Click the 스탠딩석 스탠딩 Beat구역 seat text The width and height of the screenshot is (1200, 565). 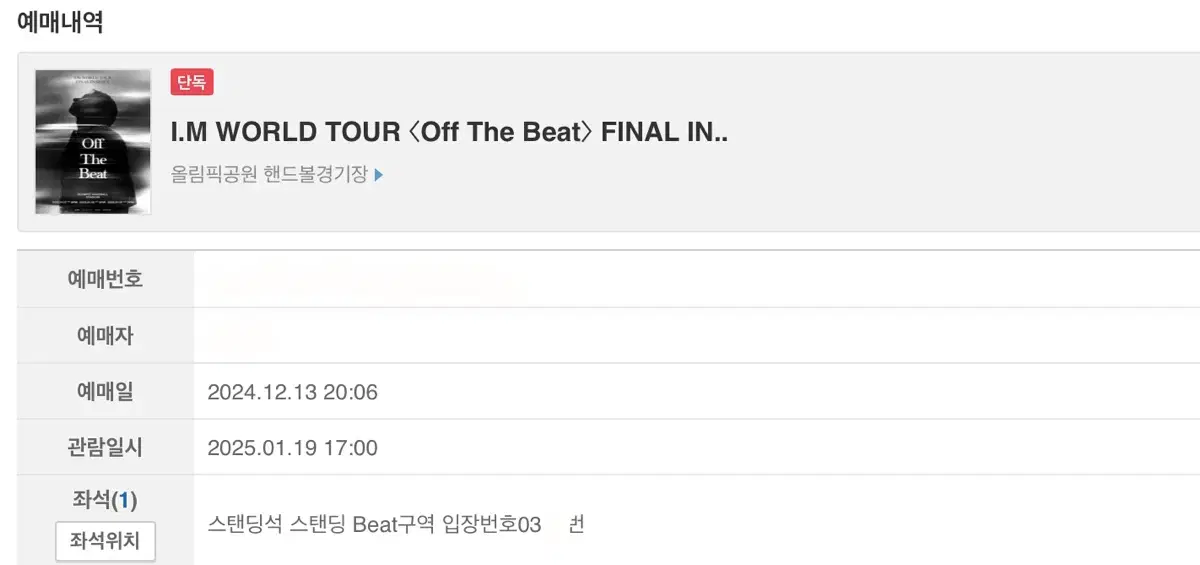322,524
